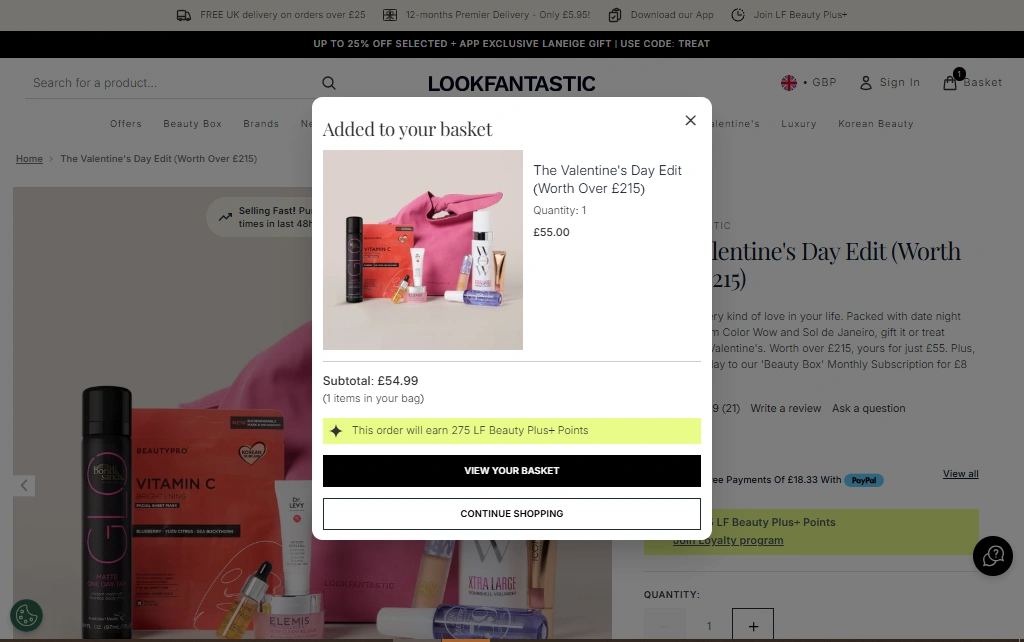The image size is (1024, 642).
Task: Click the Write a review link
Action: (x=785, y=408)
